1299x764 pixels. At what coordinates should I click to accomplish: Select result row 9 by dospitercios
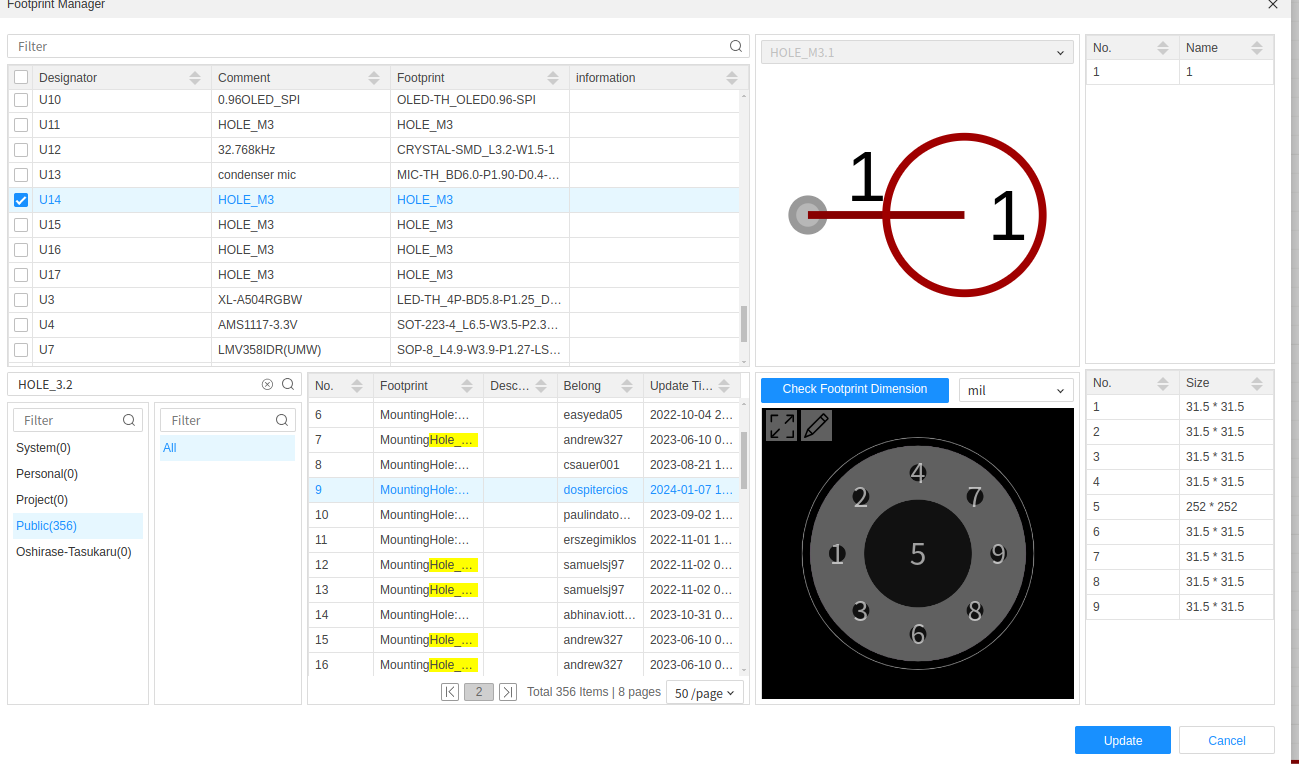coord(524,490)
